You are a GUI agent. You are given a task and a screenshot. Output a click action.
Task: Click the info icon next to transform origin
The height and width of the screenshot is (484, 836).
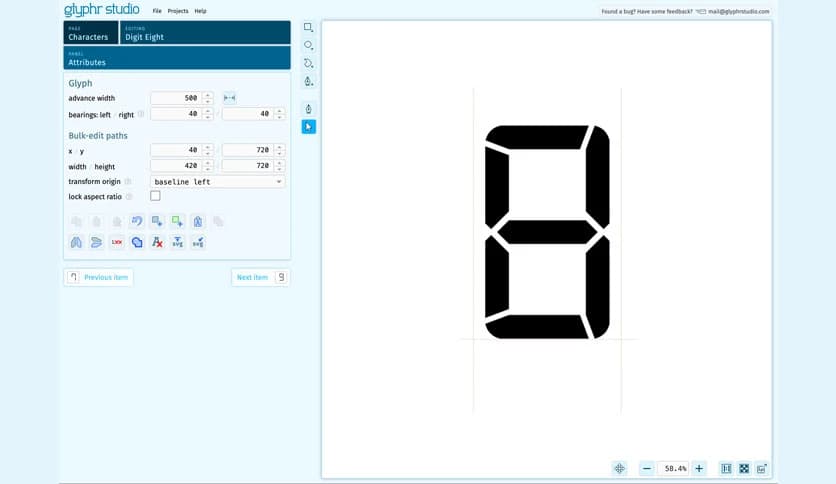click(x=127, y=182)
